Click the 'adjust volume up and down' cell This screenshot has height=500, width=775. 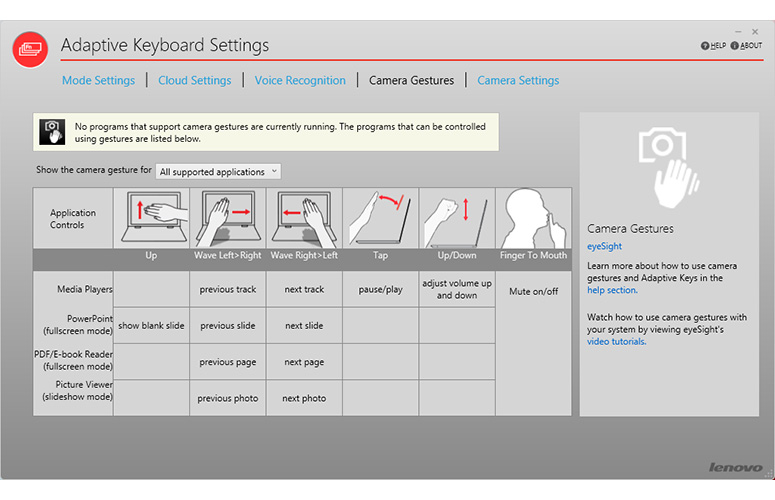point(457,289)
